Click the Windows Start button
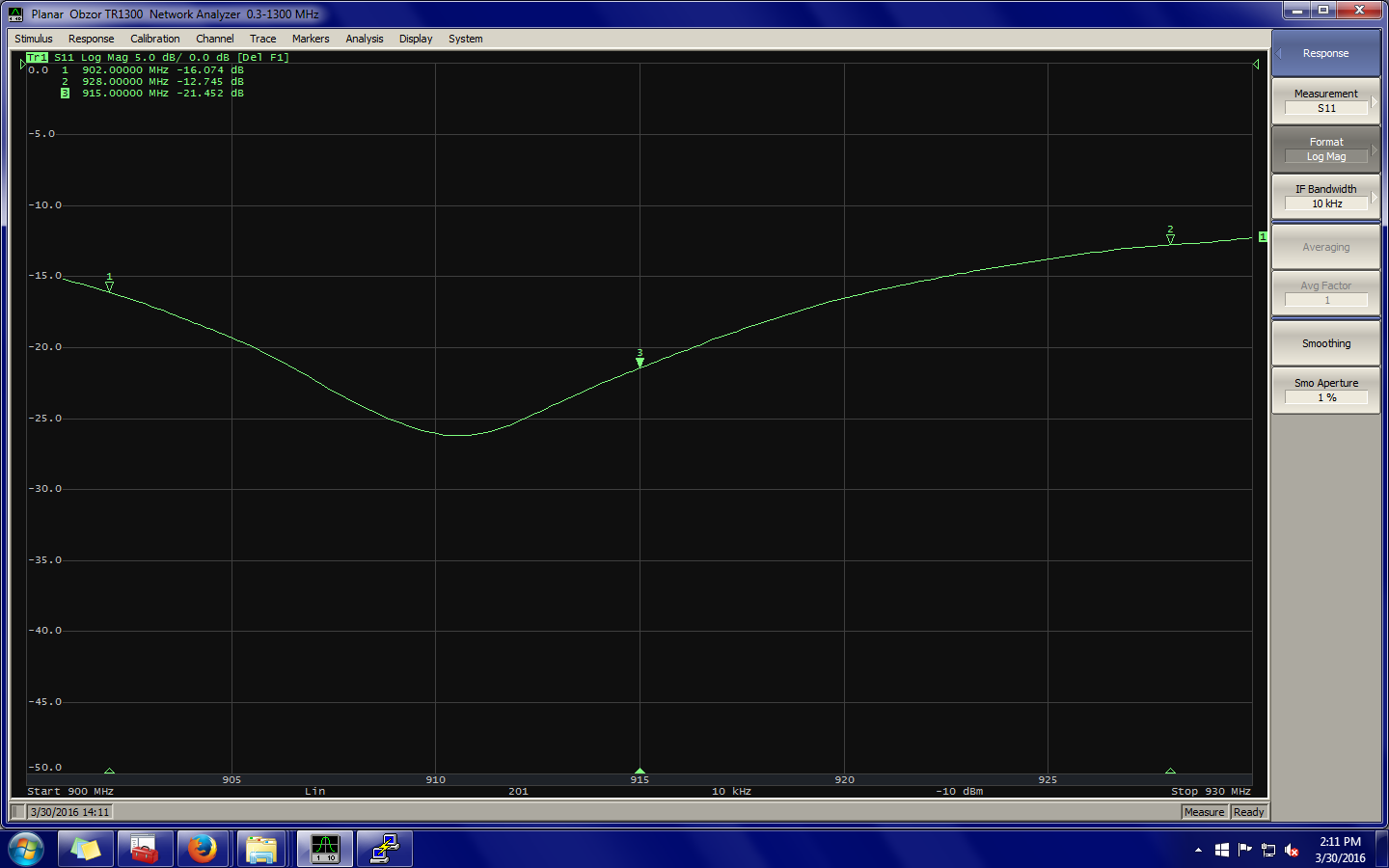This screenshot has width=1389, height=868. point(26,849)
